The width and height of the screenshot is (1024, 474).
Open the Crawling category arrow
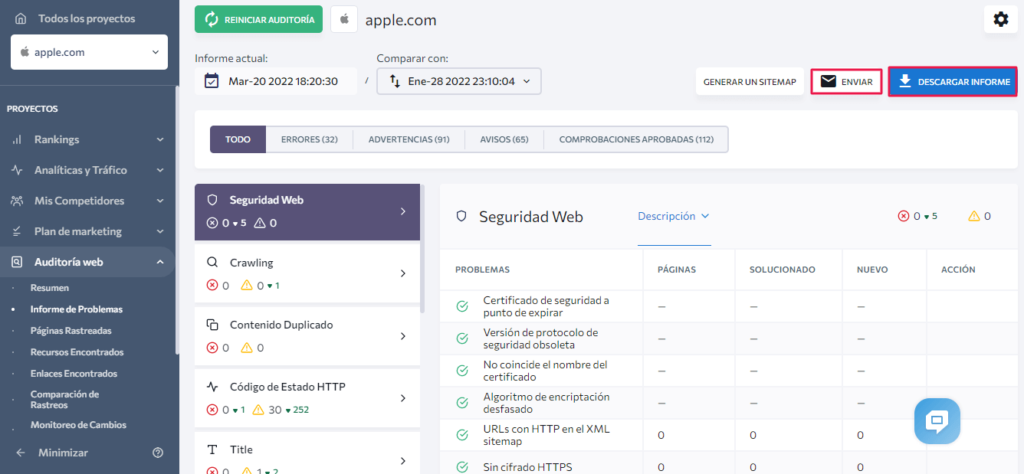click(x=403, y=274)
